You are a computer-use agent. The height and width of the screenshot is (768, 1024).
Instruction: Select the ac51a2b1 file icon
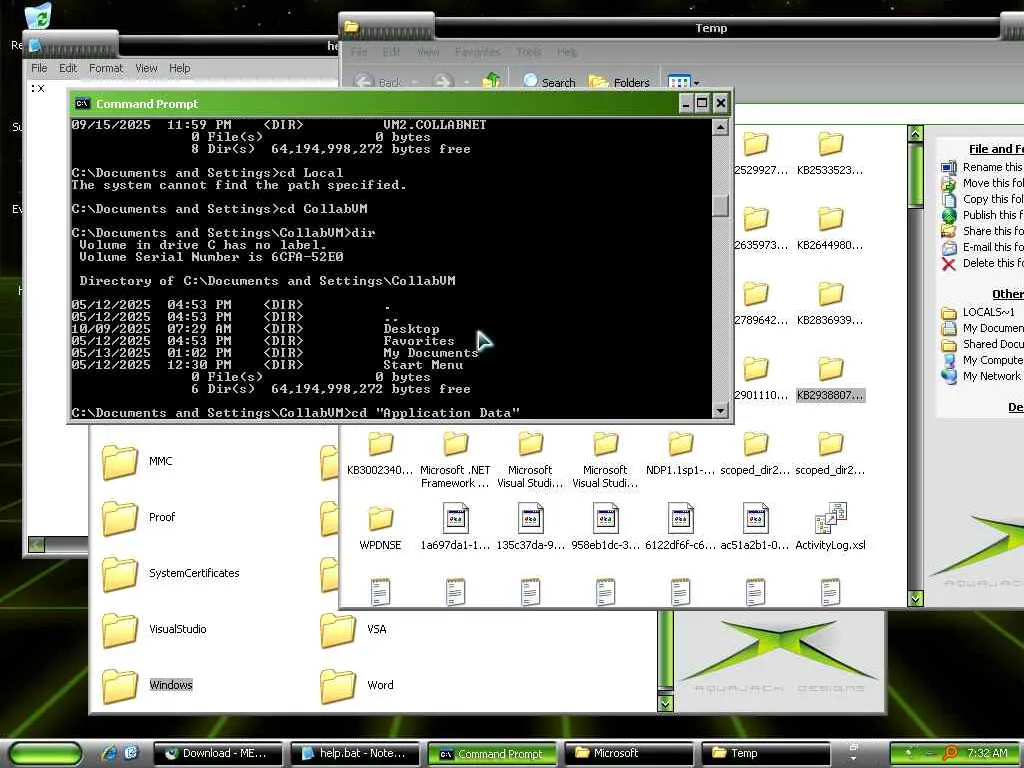[x=756, y=518]
